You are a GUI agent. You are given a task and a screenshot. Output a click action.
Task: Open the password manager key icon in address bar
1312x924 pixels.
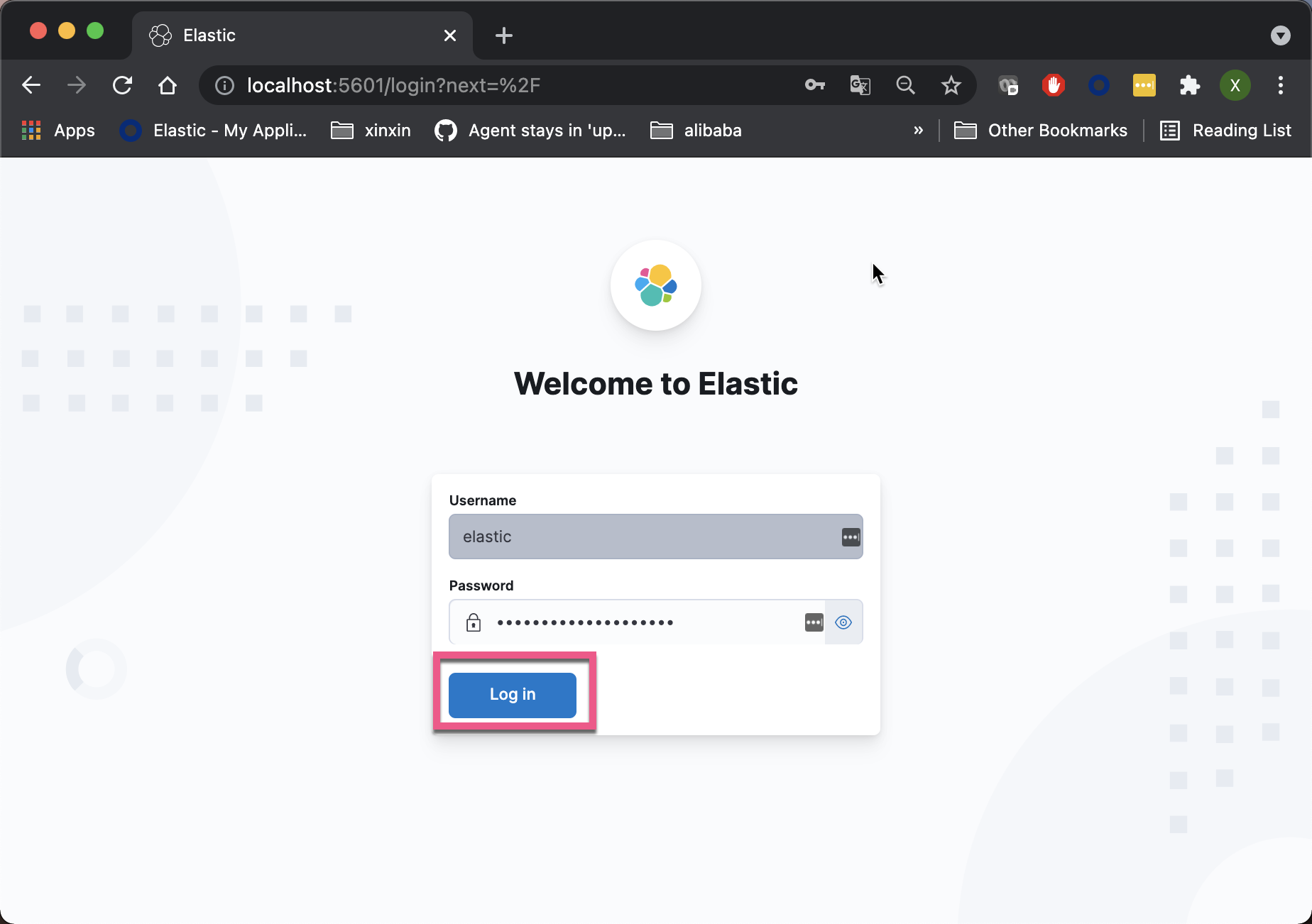pyautogui.click(x=814, y=85)
